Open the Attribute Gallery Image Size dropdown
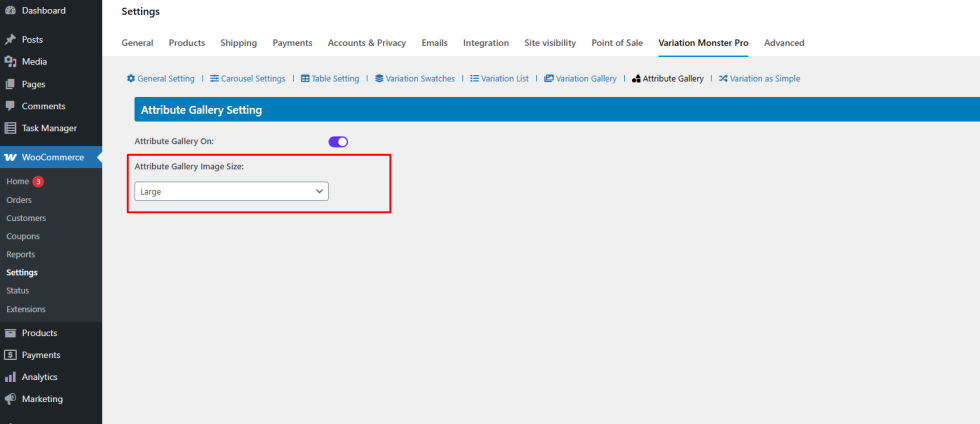This screenshot has height=424, width=980. [x=231, y=191]
